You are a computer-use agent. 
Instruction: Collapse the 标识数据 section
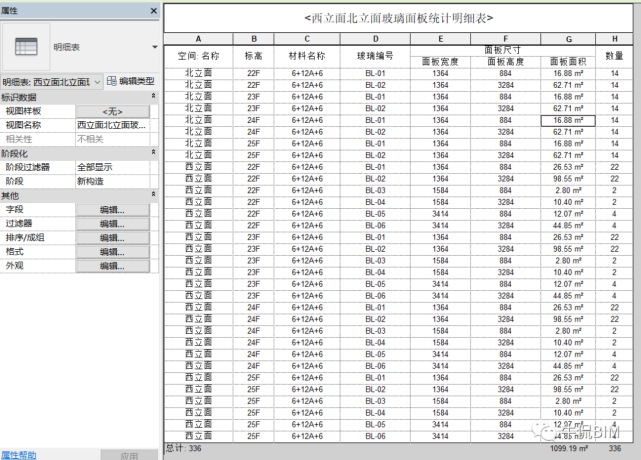point(153,96)
